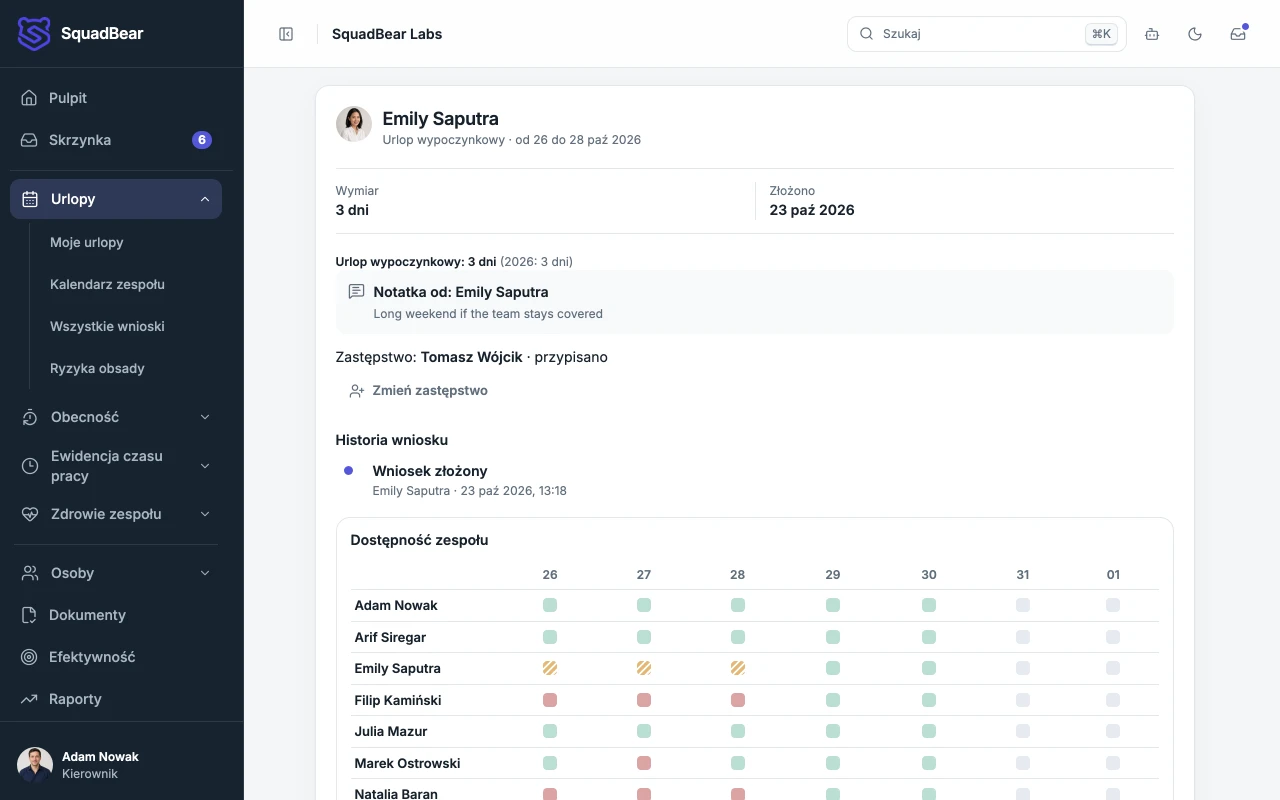
Task: Open Skrzynka with the 6 badge
Action: tap(116, 140)
